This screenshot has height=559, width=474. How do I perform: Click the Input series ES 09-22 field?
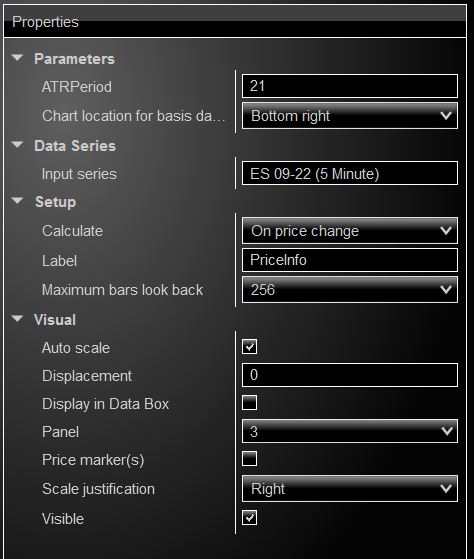(350, 173)
